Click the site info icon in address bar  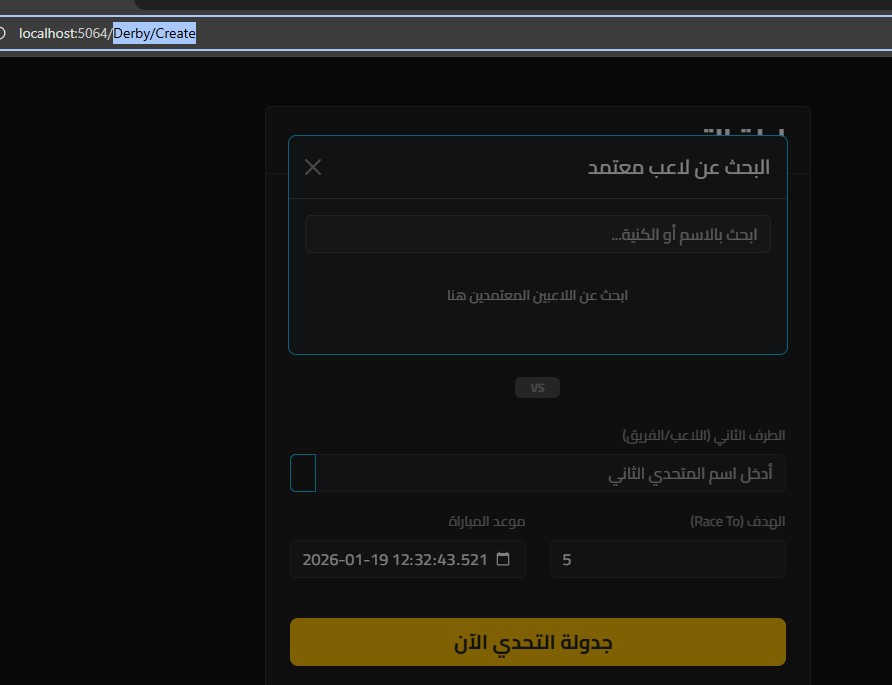3,34
